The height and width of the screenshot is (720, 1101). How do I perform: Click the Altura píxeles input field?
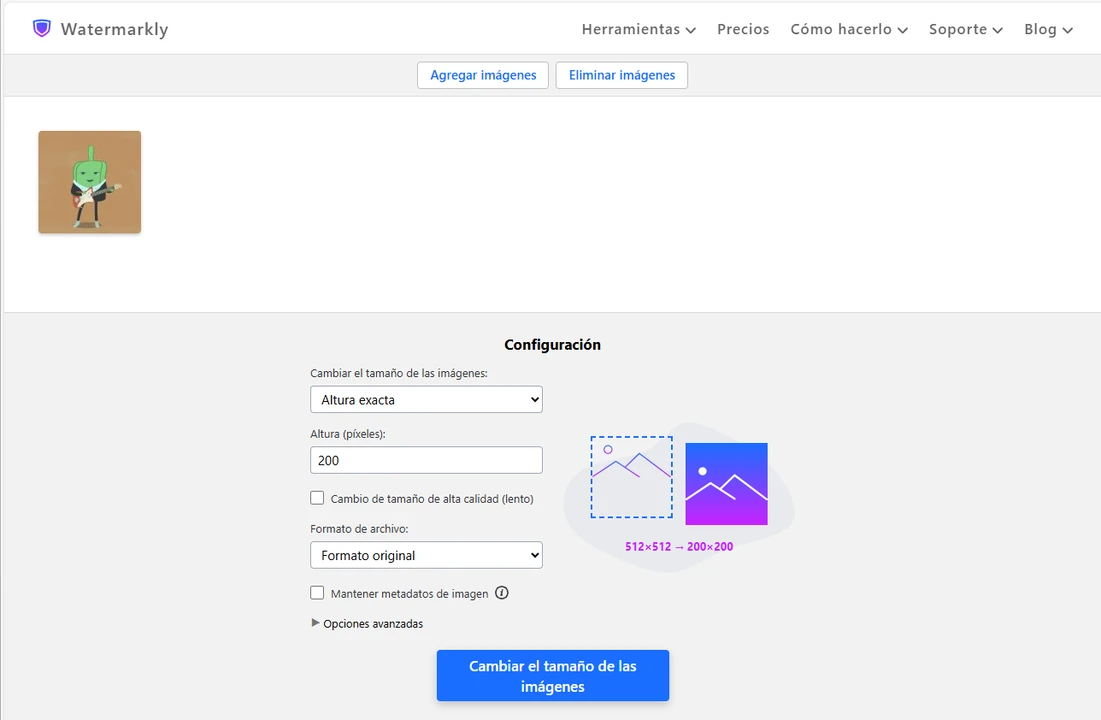coord(426,460)
